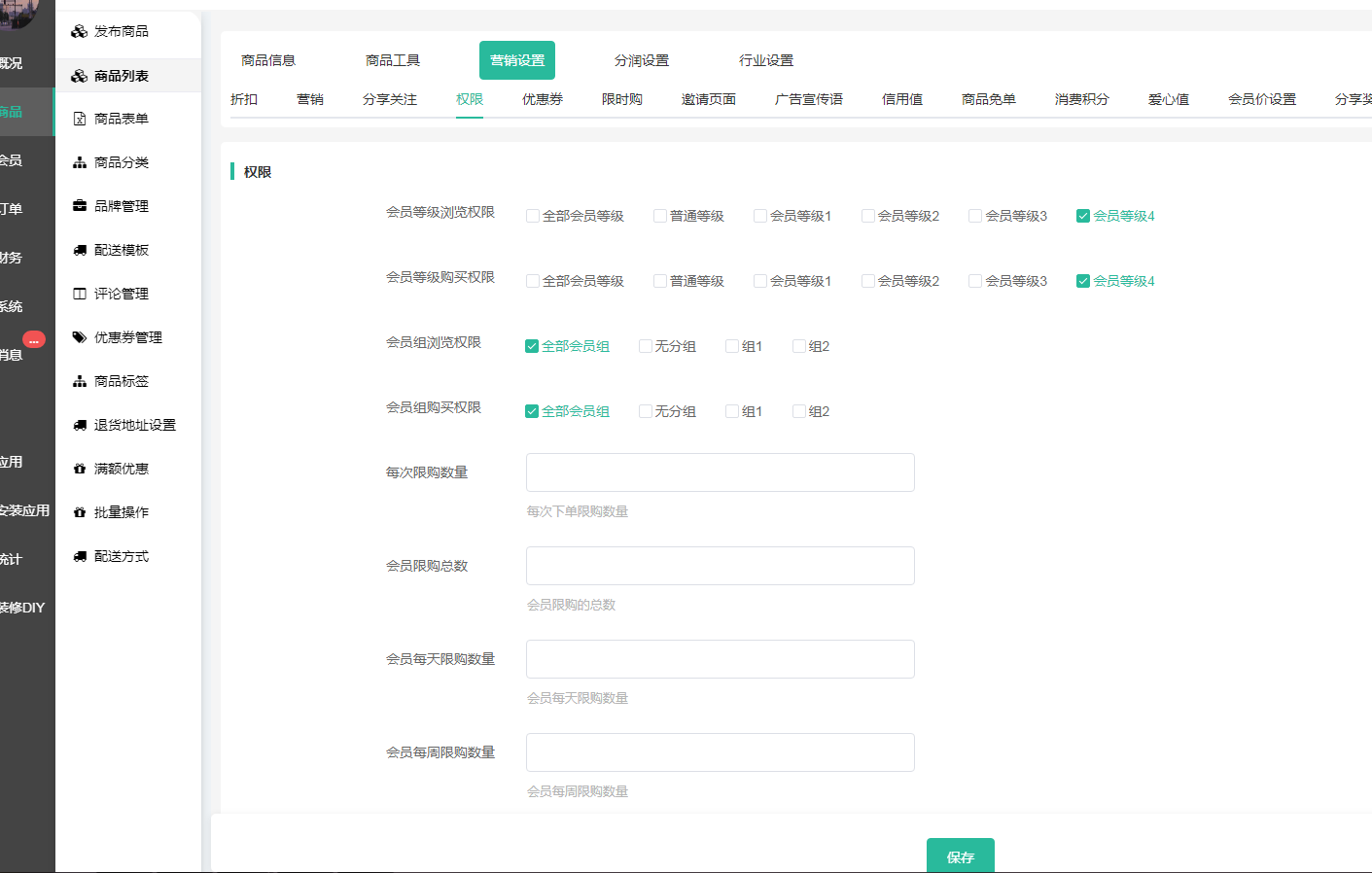Click the 品牌管理 briefcase icon
Image resolution: width=1372 pixels, height=873 pixels.
point(80,206)
